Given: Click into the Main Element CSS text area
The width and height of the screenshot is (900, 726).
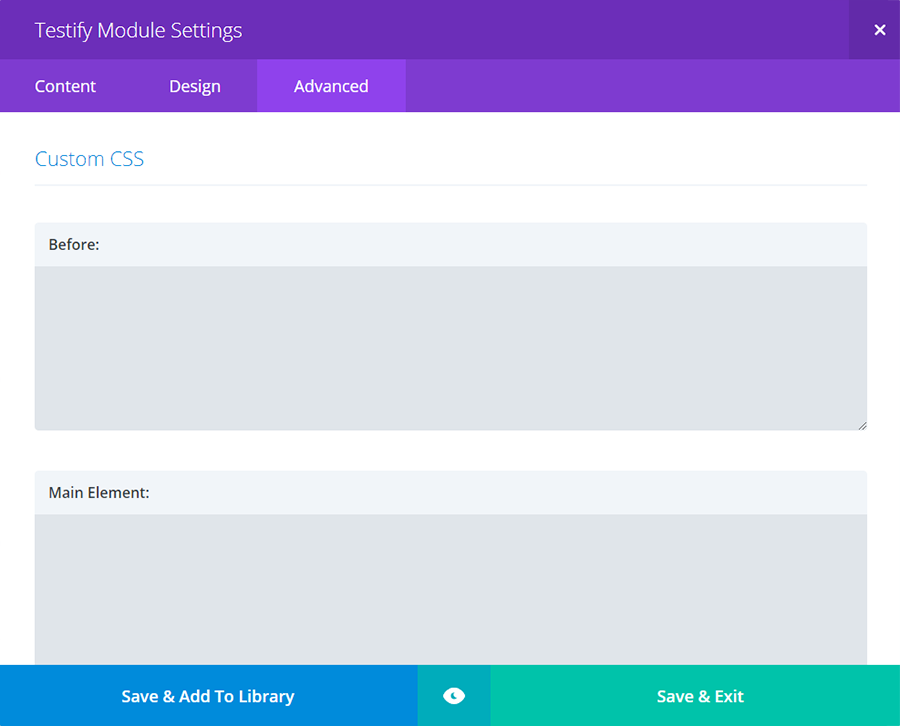Looking at the screenshot, I should coord(451,589).
